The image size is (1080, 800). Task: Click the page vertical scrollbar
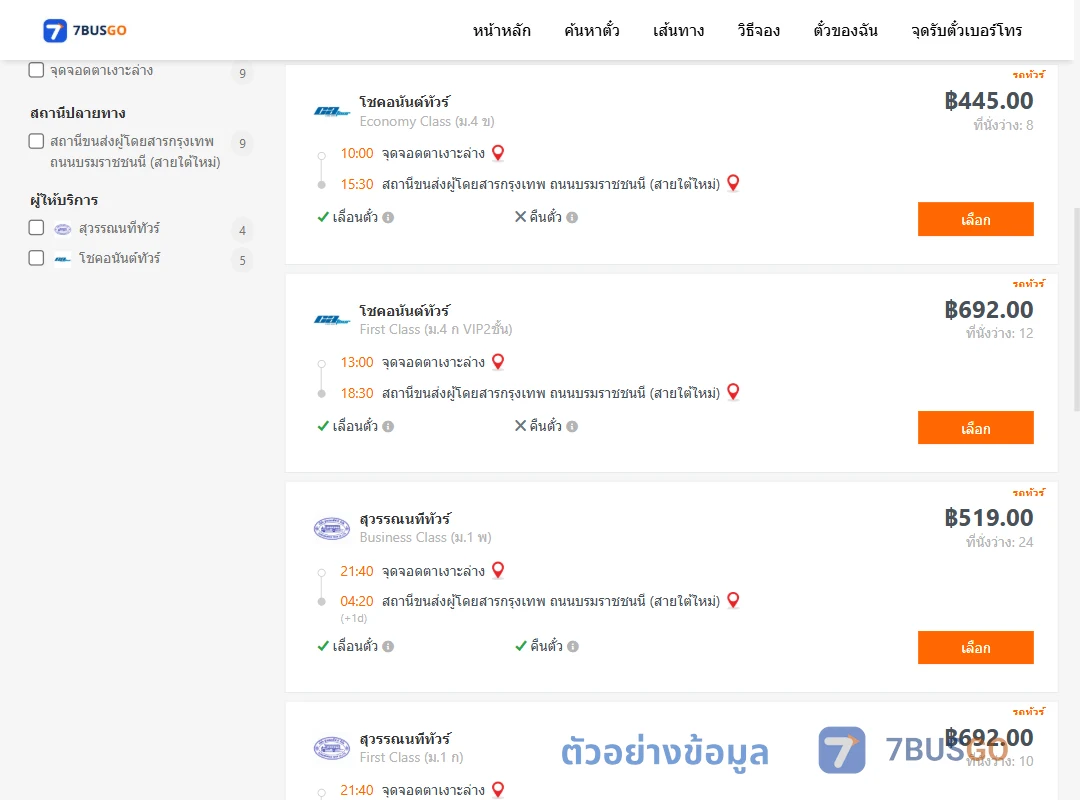pyautogui.click(x=1077, y=310)
